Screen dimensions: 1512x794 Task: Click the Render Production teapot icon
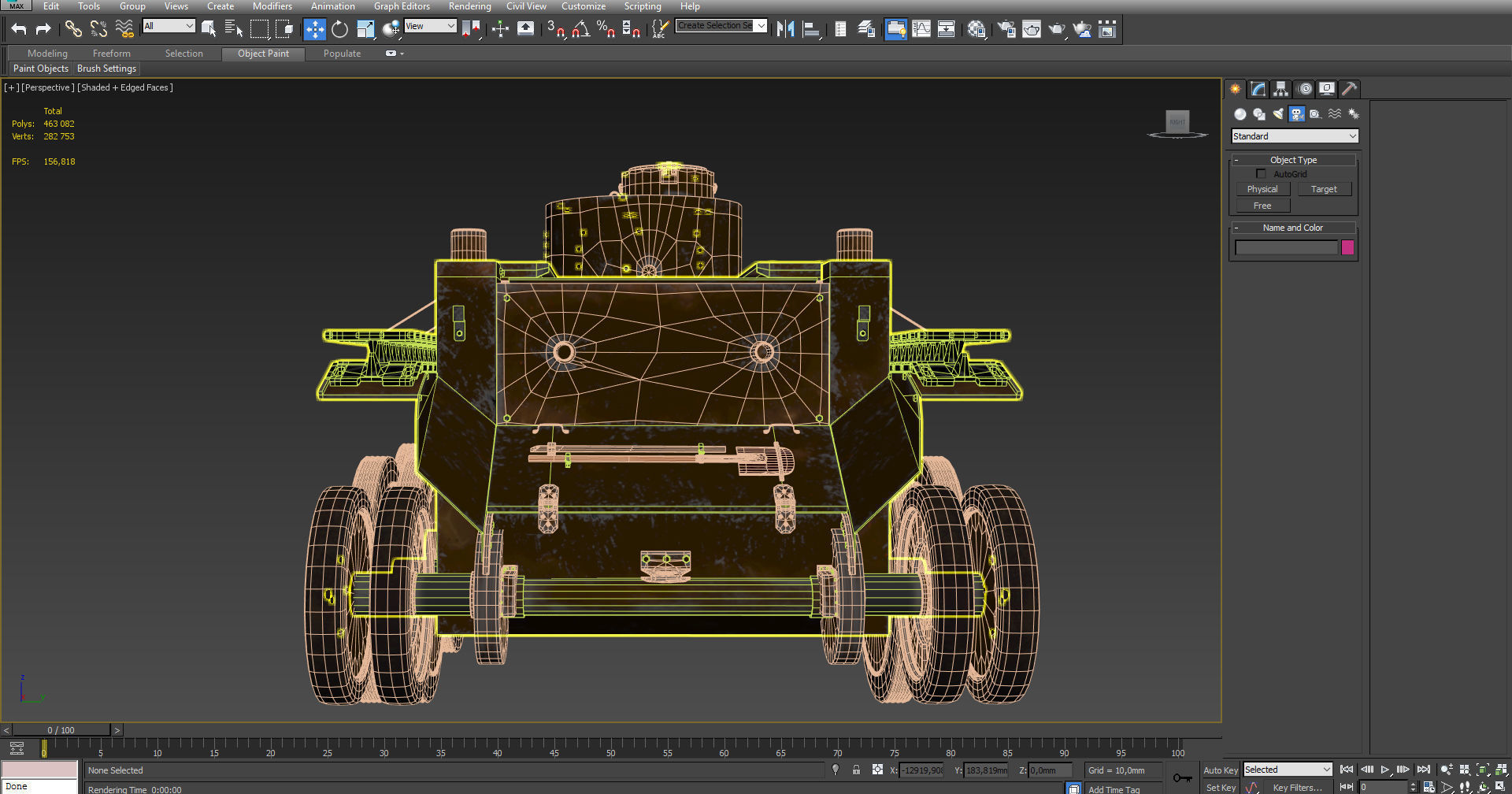coord(1057,29)
